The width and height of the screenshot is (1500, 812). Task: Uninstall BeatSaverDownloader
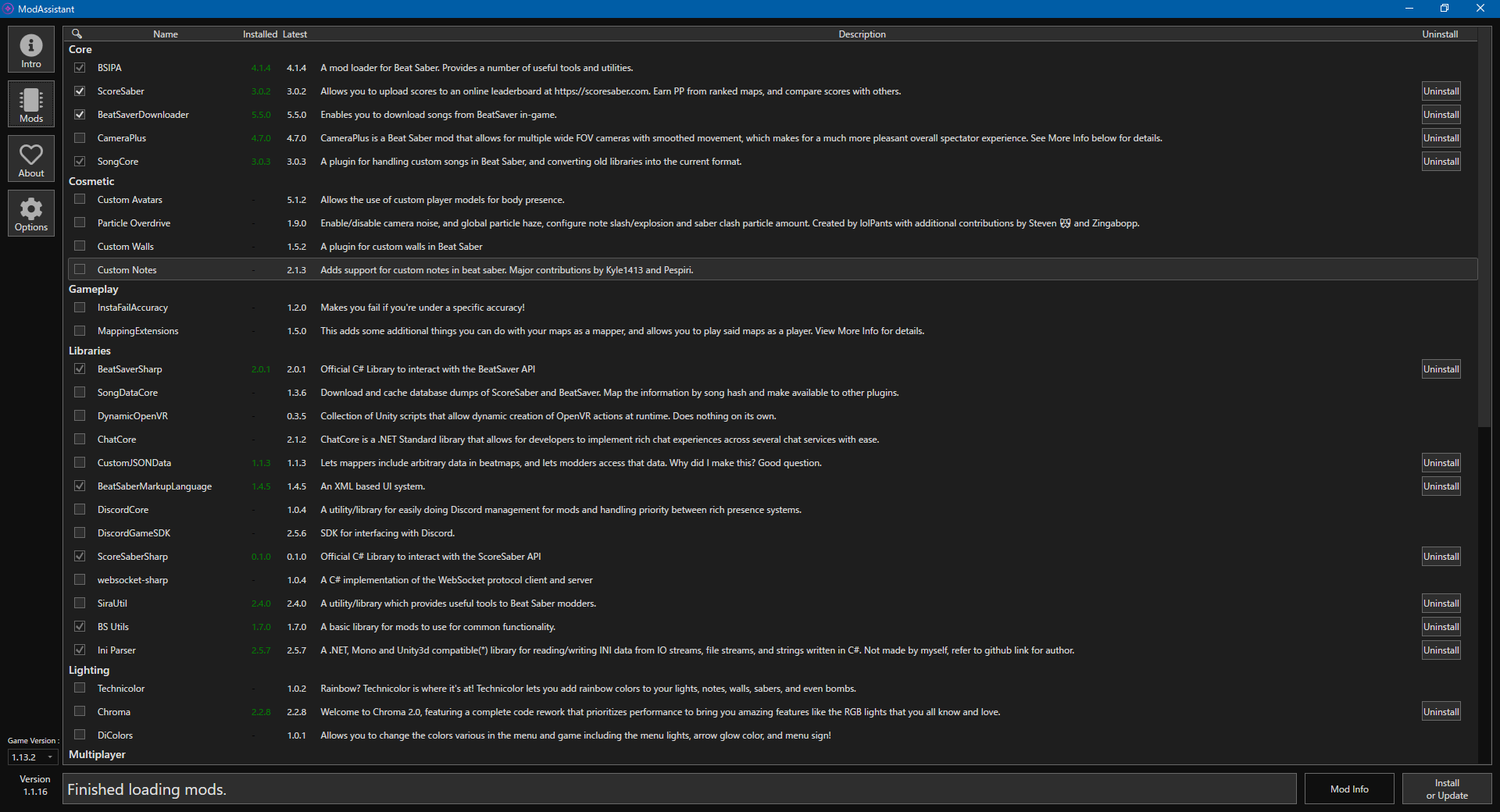point(1441,115)
